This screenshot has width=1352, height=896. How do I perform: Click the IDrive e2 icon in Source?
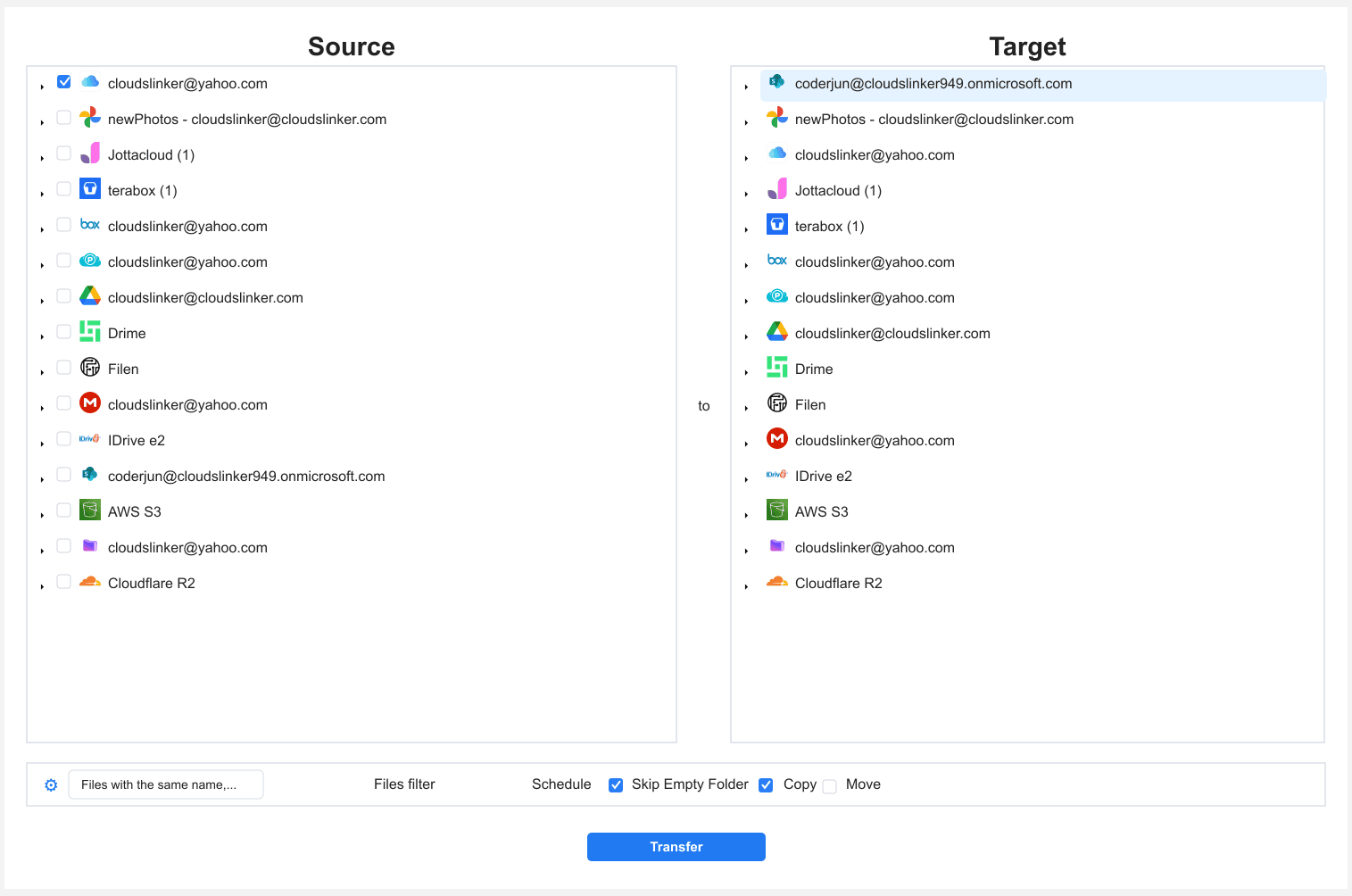(90, 438)
